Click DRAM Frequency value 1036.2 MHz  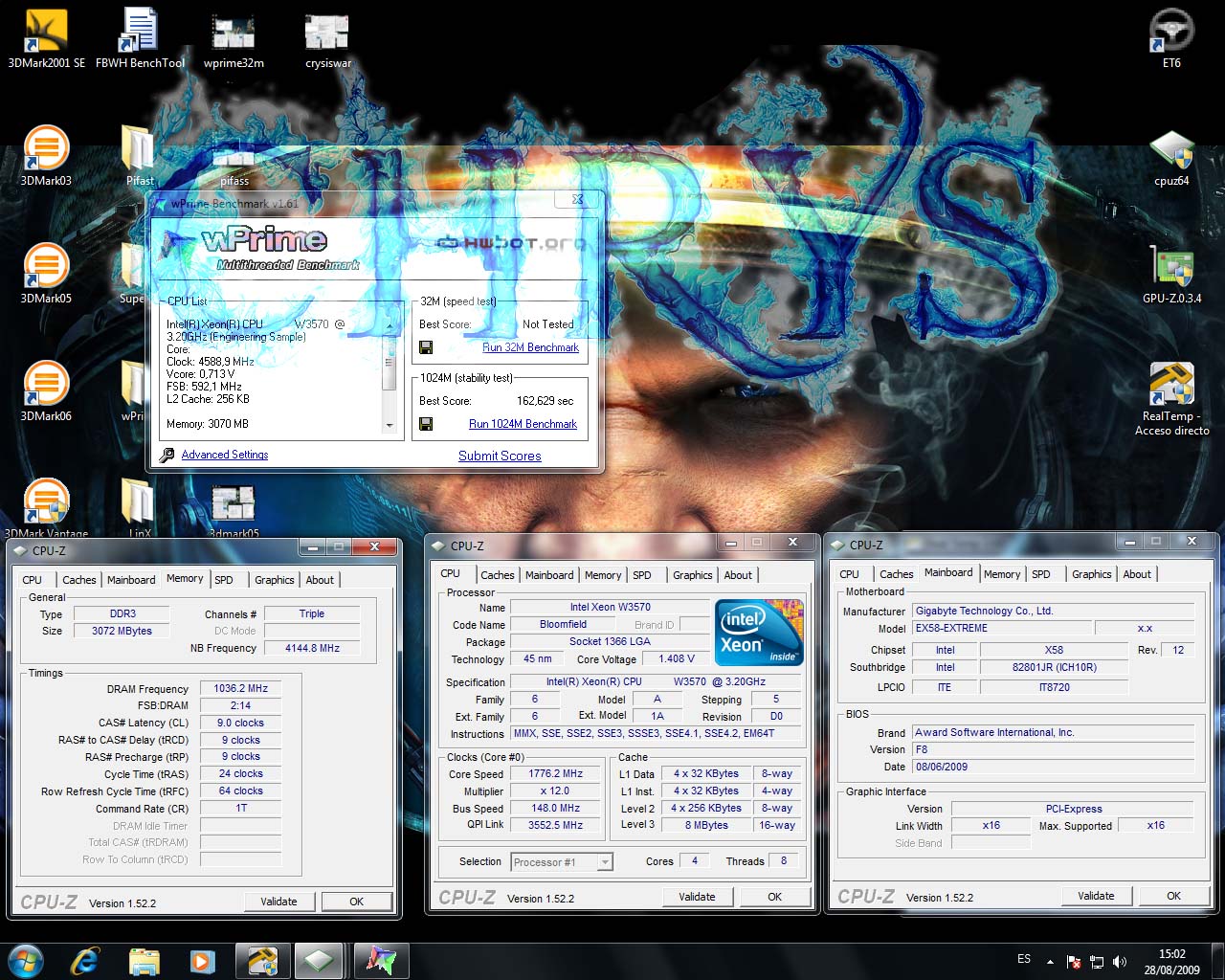(240, 688)
